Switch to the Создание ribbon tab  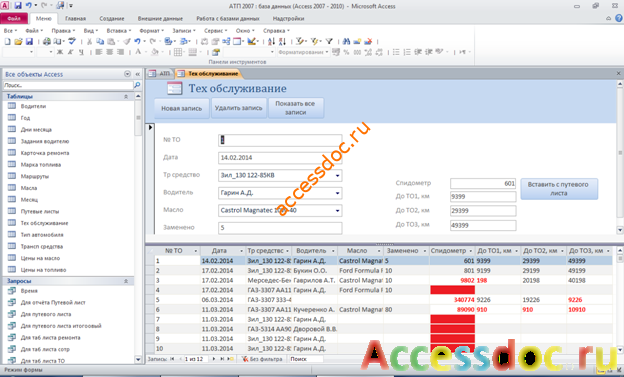(112, 18)
